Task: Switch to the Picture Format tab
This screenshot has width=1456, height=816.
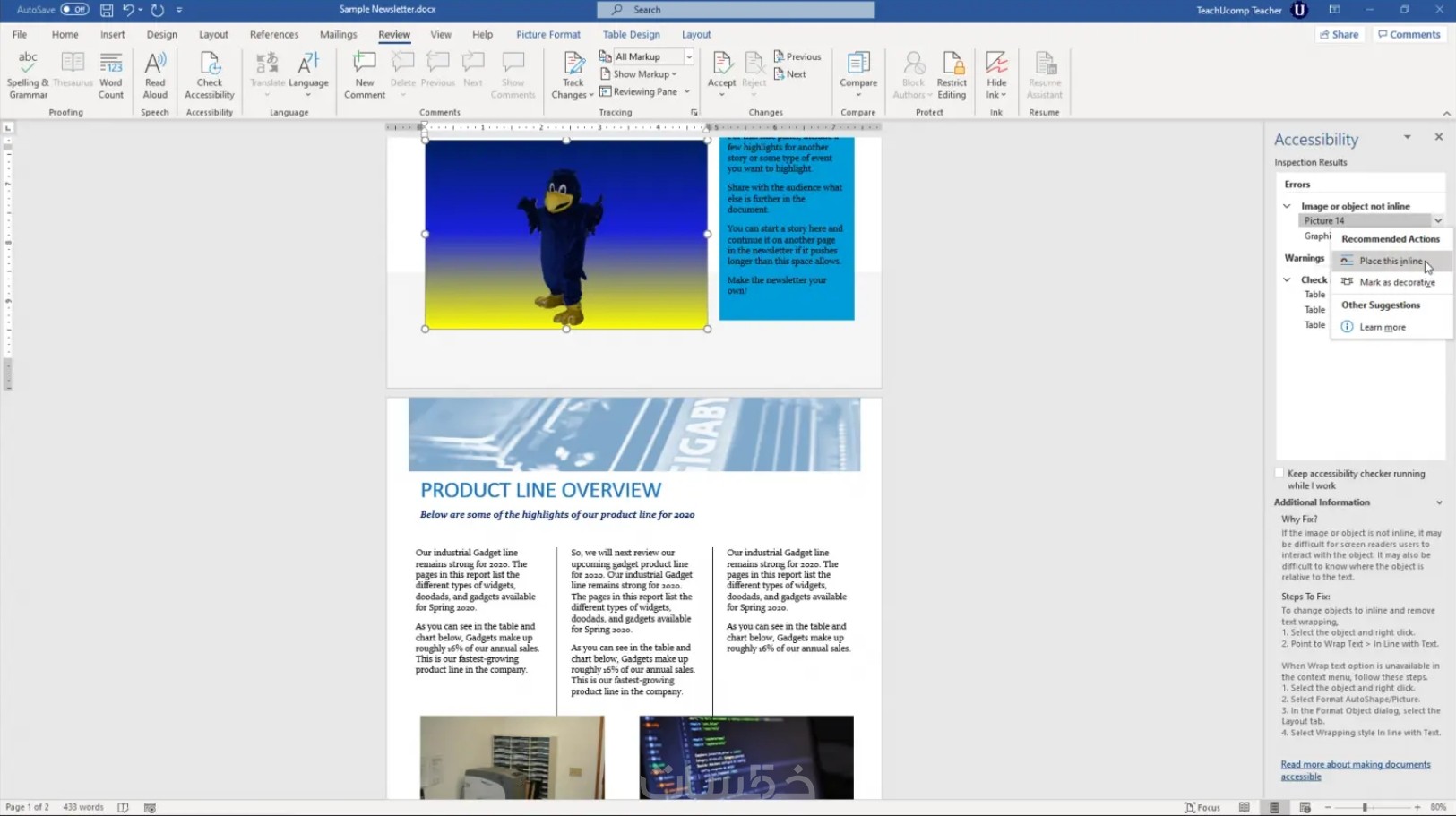Action: tap(547, 34)
